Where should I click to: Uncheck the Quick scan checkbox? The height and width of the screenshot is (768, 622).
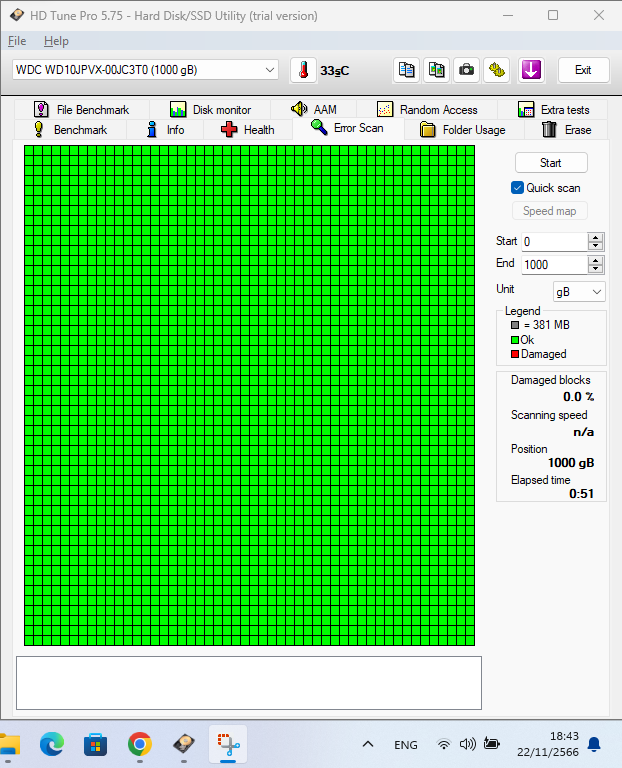coord(517,188)
